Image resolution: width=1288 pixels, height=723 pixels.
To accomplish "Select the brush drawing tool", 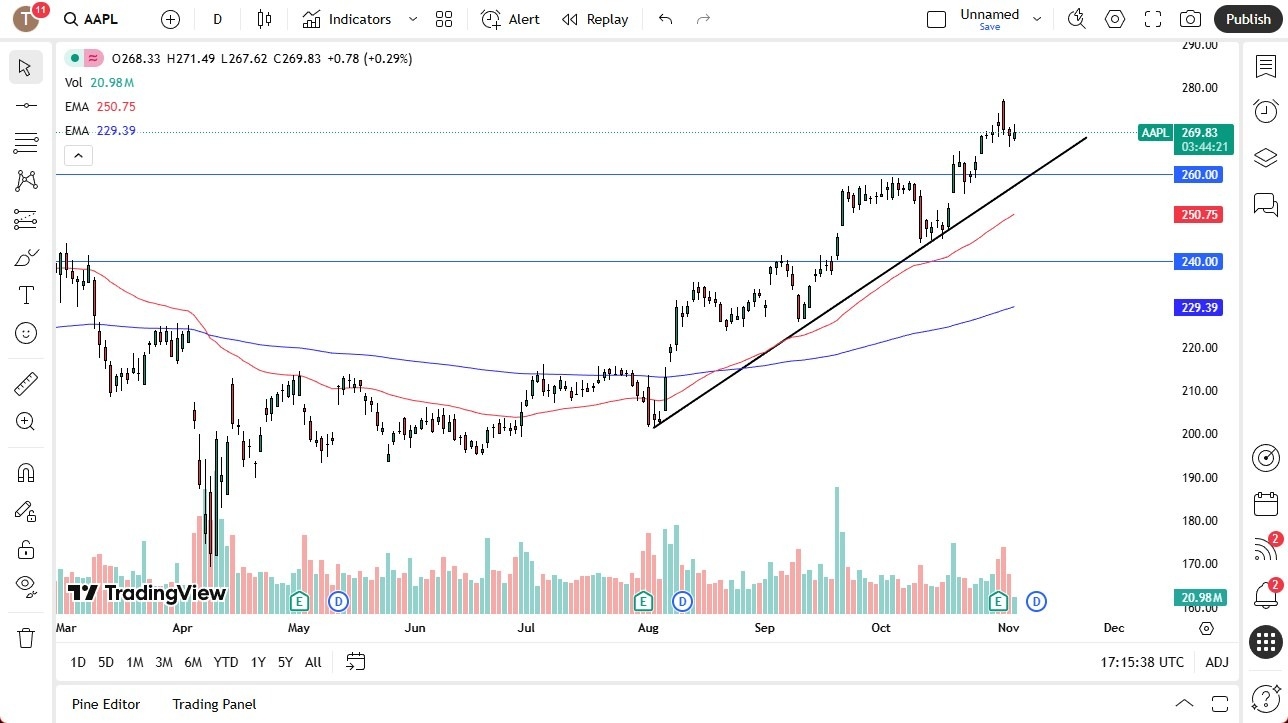I will [25, 257].
